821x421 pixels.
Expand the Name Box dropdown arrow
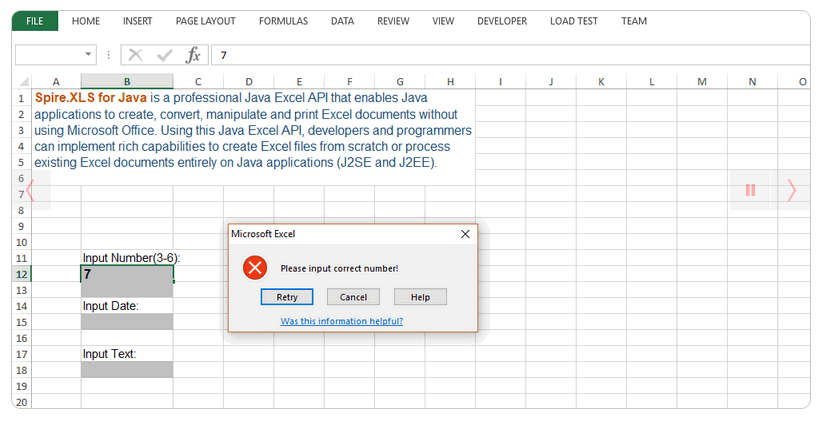coord(88,54)
